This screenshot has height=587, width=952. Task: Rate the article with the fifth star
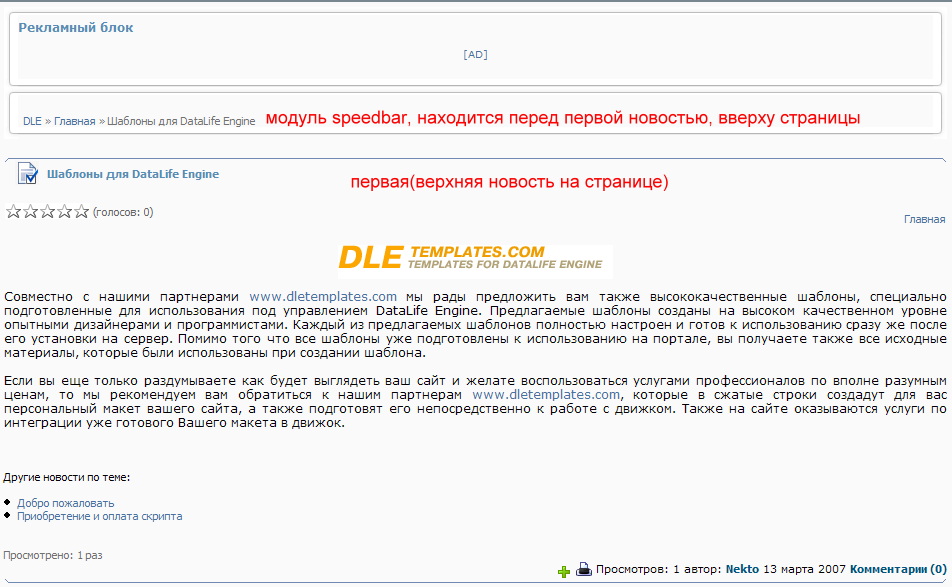[81, 212]
